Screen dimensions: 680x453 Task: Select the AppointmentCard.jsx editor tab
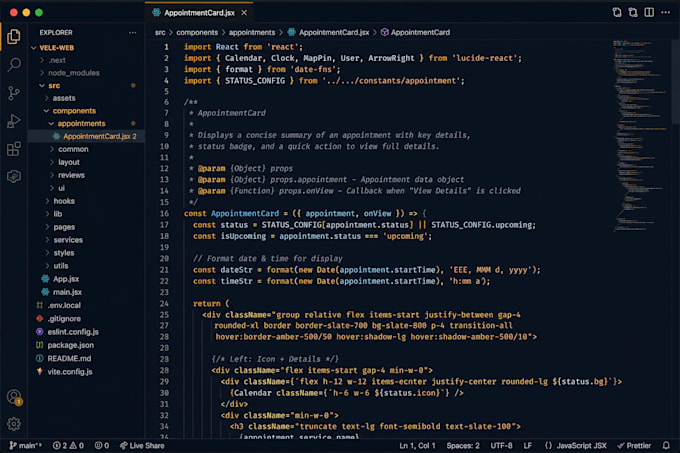(199, 13)
